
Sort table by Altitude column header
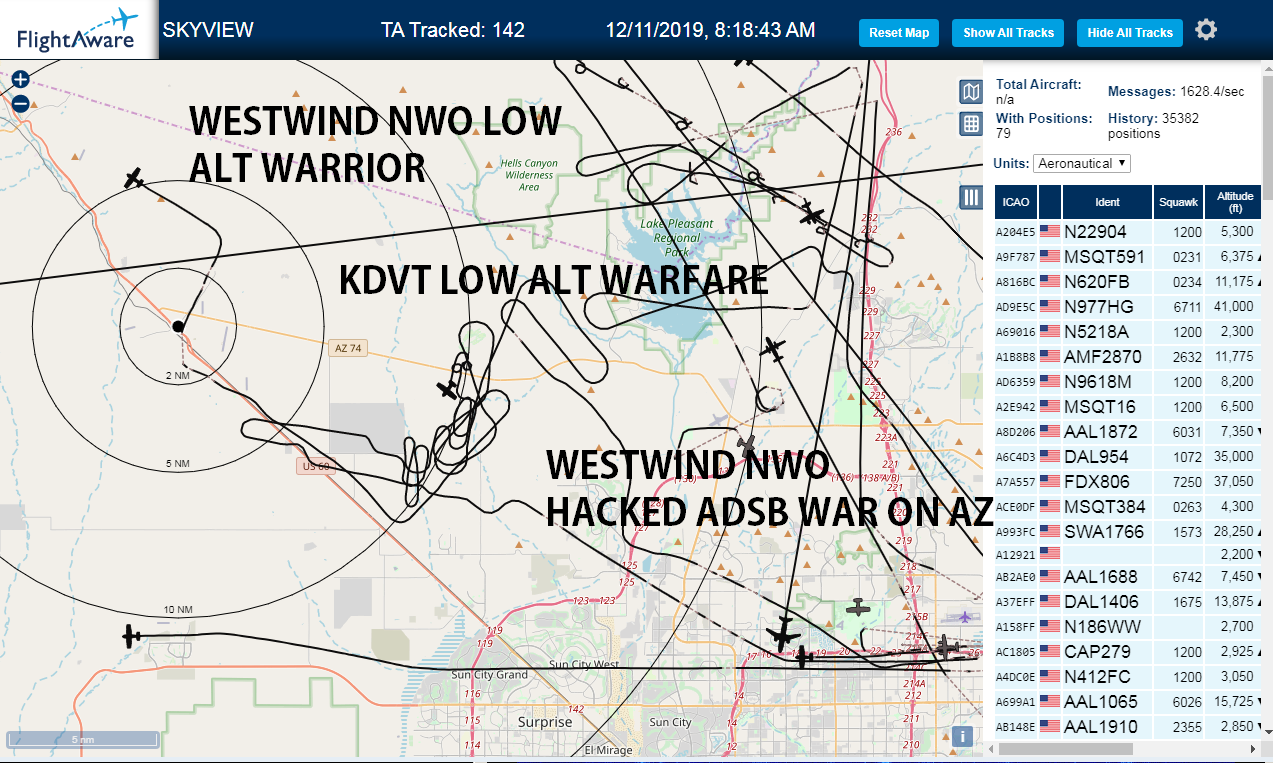1235,202
